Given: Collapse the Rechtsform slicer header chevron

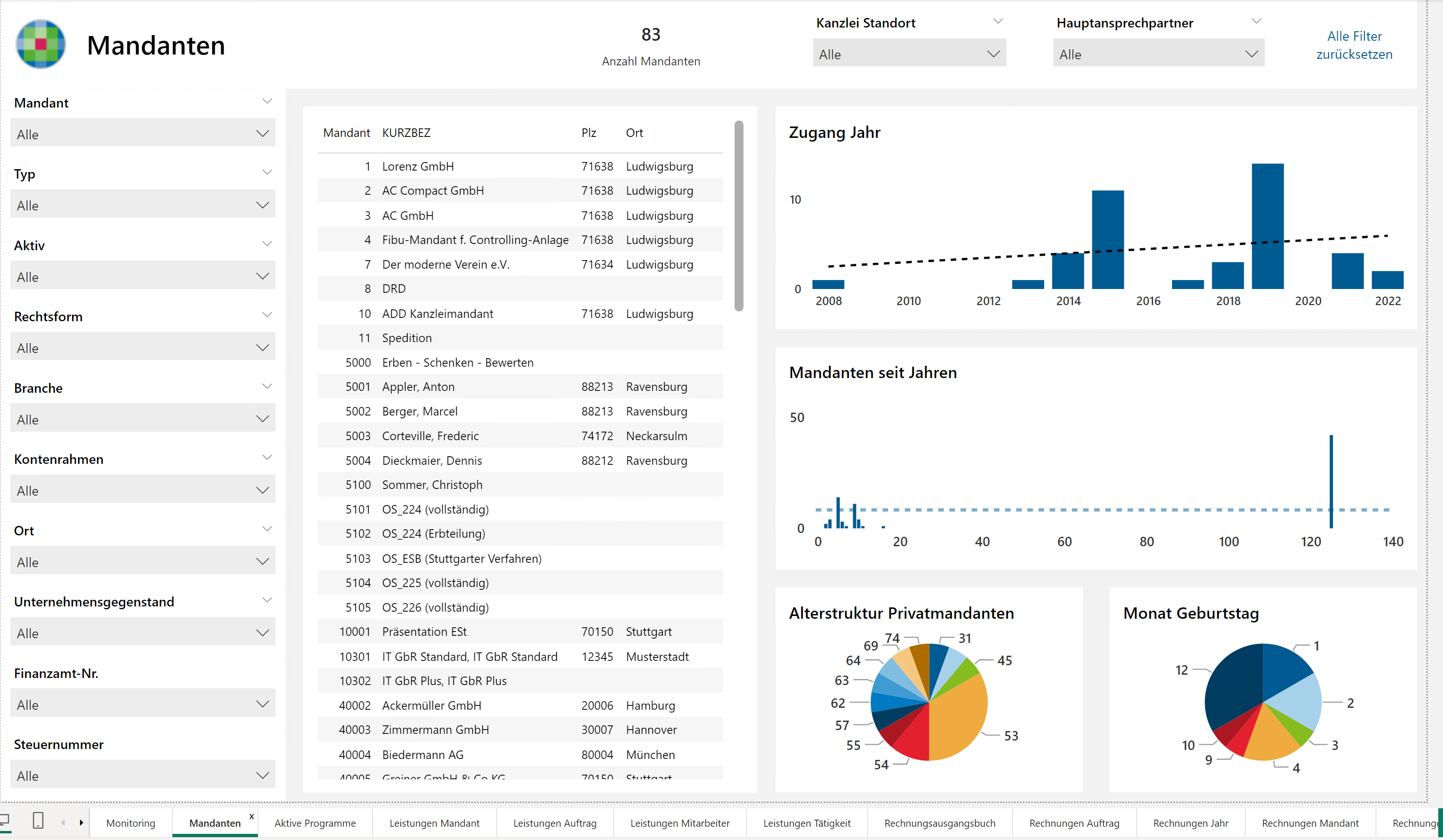Looking at the screenshot, I should click(267, 315).
